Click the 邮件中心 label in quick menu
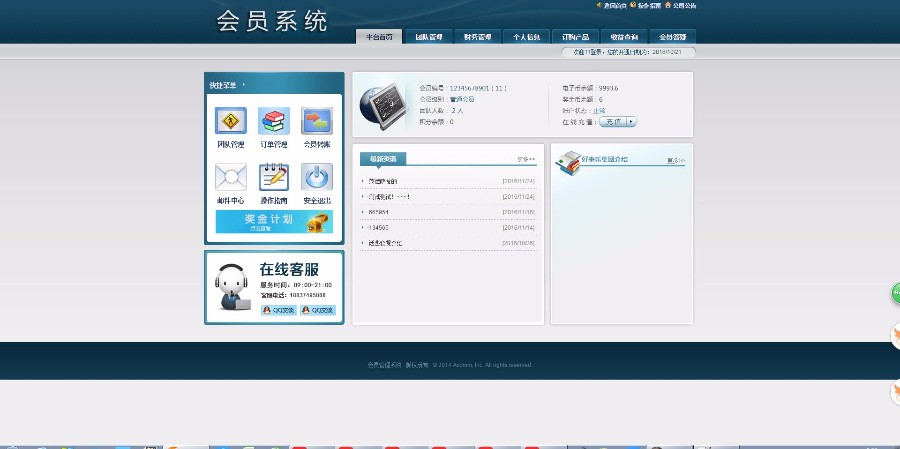 click(x=231, y=201)
